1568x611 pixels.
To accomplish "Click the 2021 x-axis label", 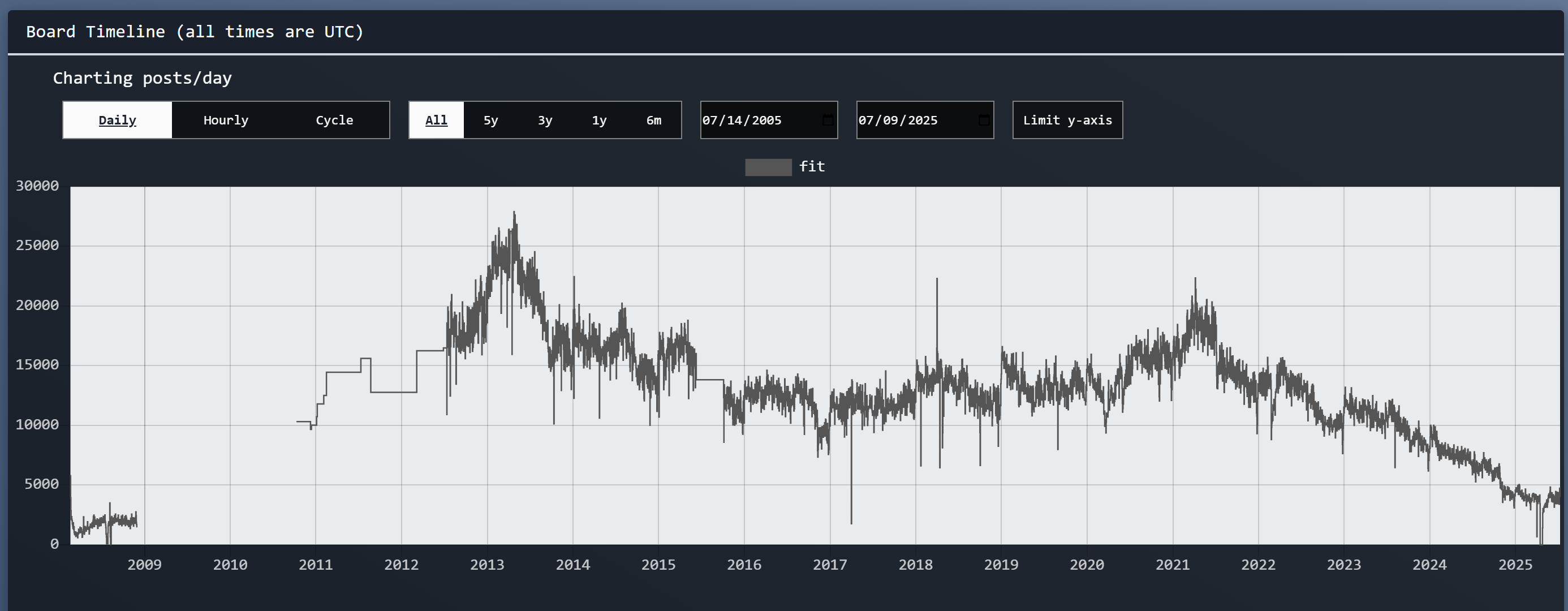I will tap(1173, 565).
